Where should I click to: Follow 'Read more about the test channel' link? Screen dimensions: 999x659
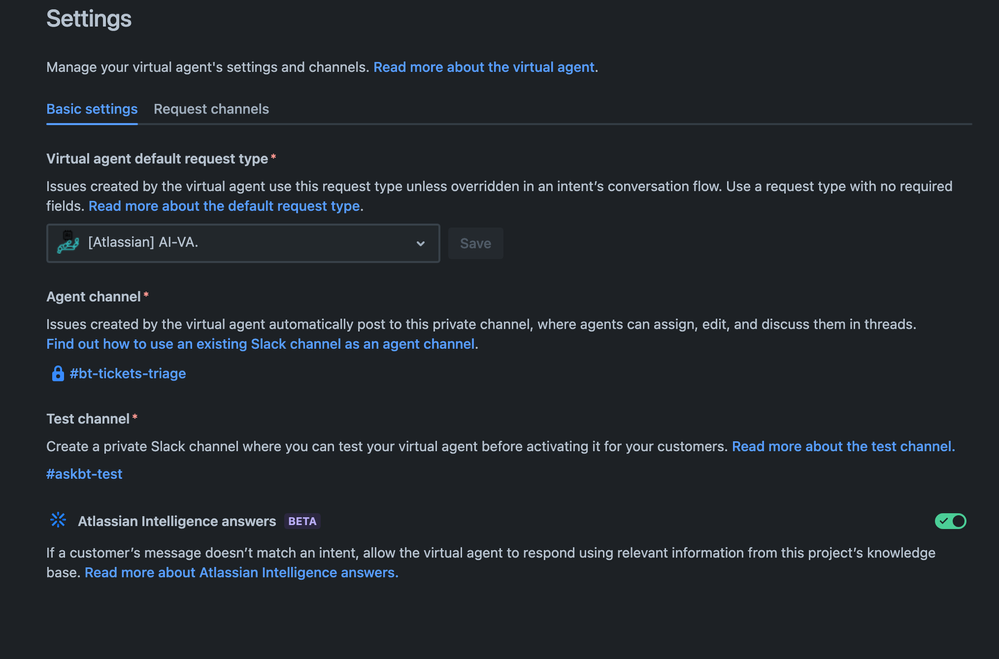click(843, 446)
